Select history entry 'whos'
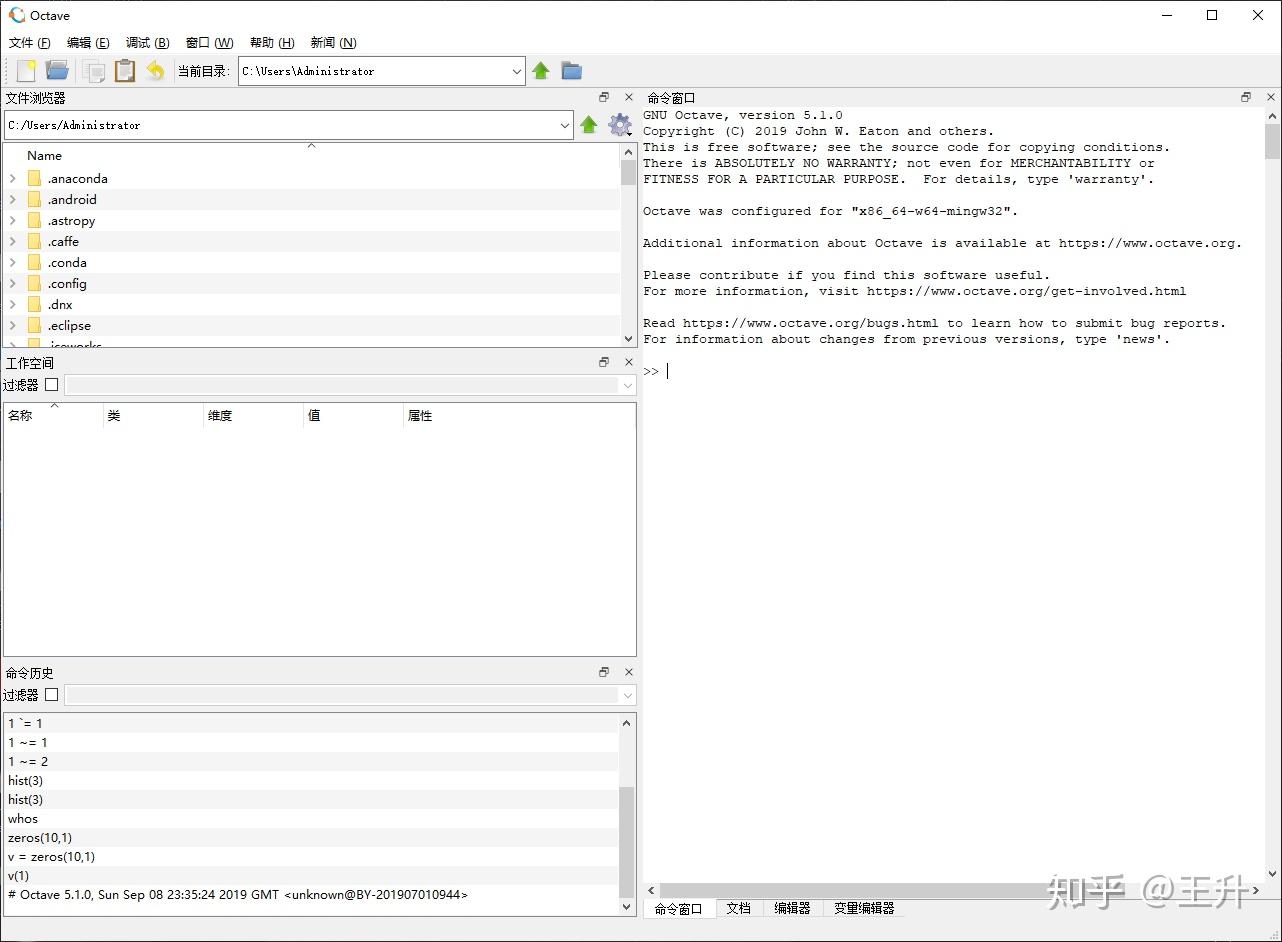1282x942 pixels. click(311, 818)
